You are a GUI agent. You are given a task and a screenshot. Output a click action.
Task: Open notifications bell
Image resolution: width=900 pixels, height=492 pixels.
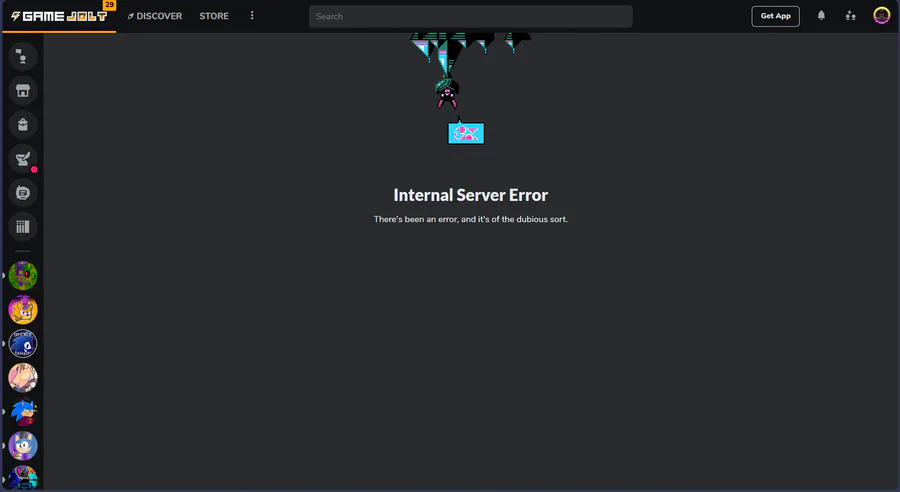click(x=821, y=16)
